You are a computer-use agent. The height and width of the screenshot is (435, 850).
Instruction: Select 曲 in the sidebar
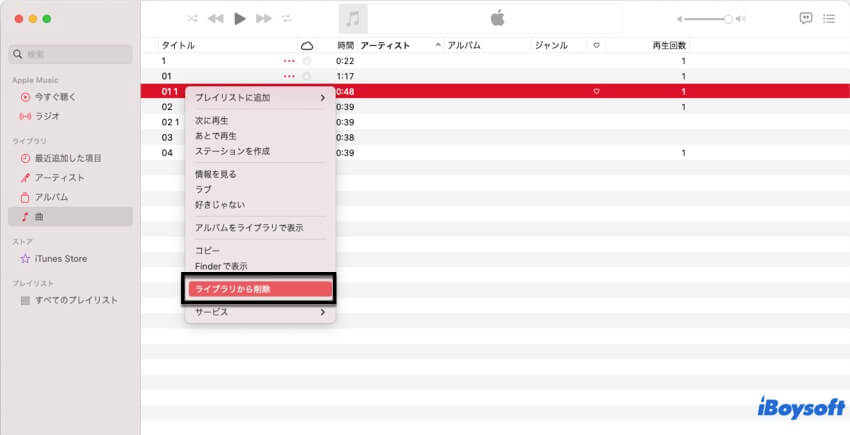[70, 216]
